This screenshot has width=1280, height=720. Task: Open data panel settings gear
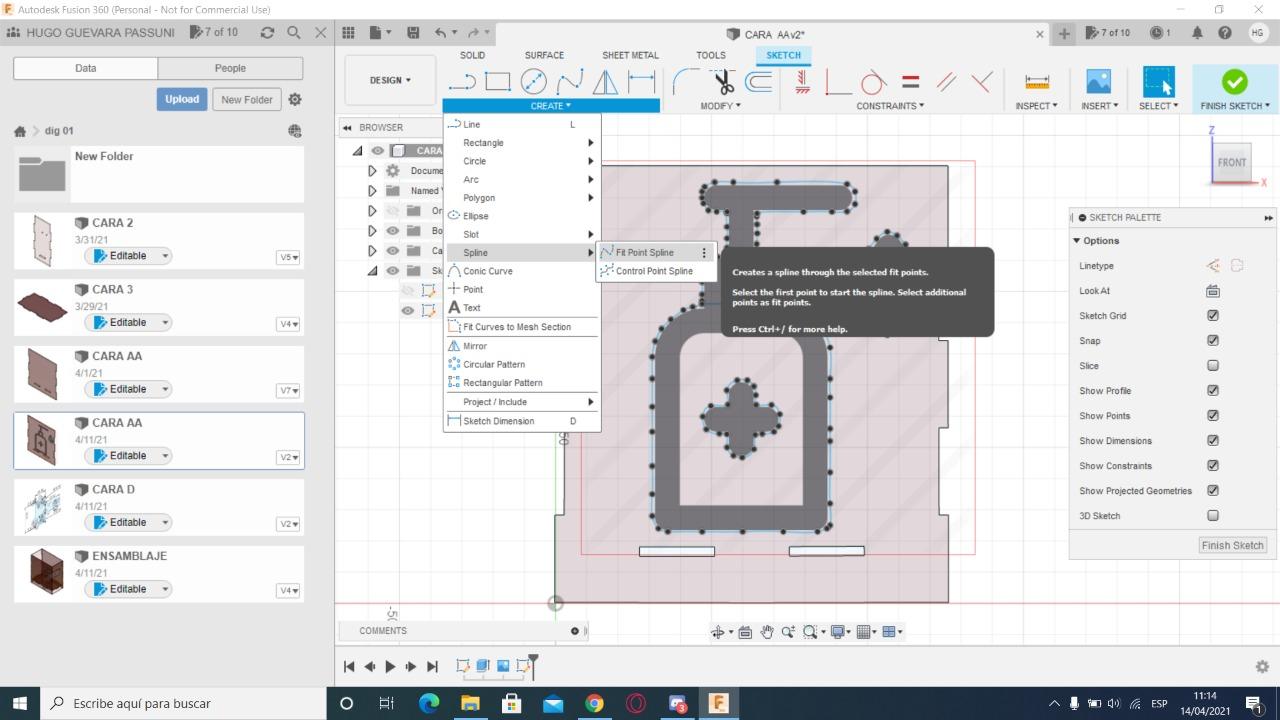click(295, 99)
